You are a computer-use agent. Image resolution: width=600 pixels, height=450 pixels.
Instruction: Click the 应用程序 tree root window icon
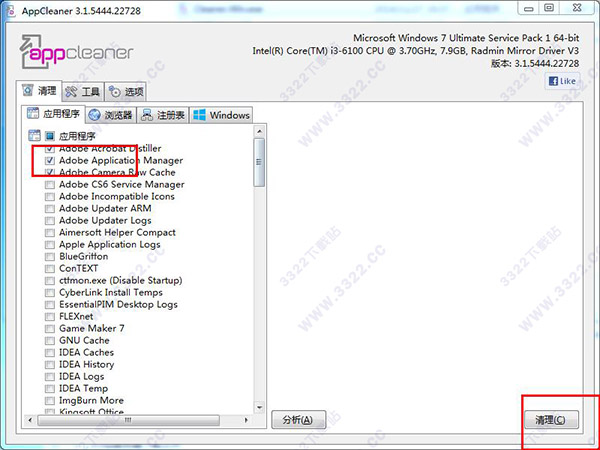[x=34, y=135]
